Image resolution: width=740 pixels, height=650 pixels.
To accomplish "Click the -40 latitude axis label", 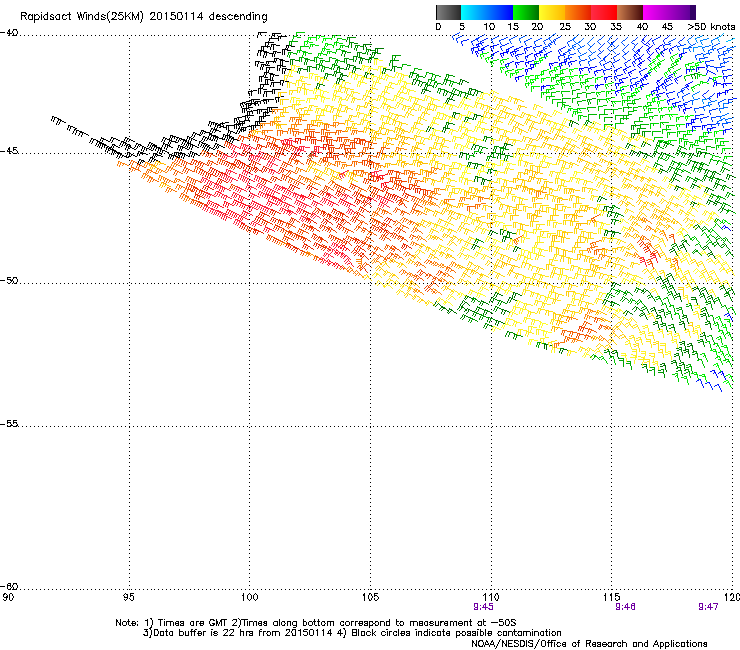I will 9,33.
